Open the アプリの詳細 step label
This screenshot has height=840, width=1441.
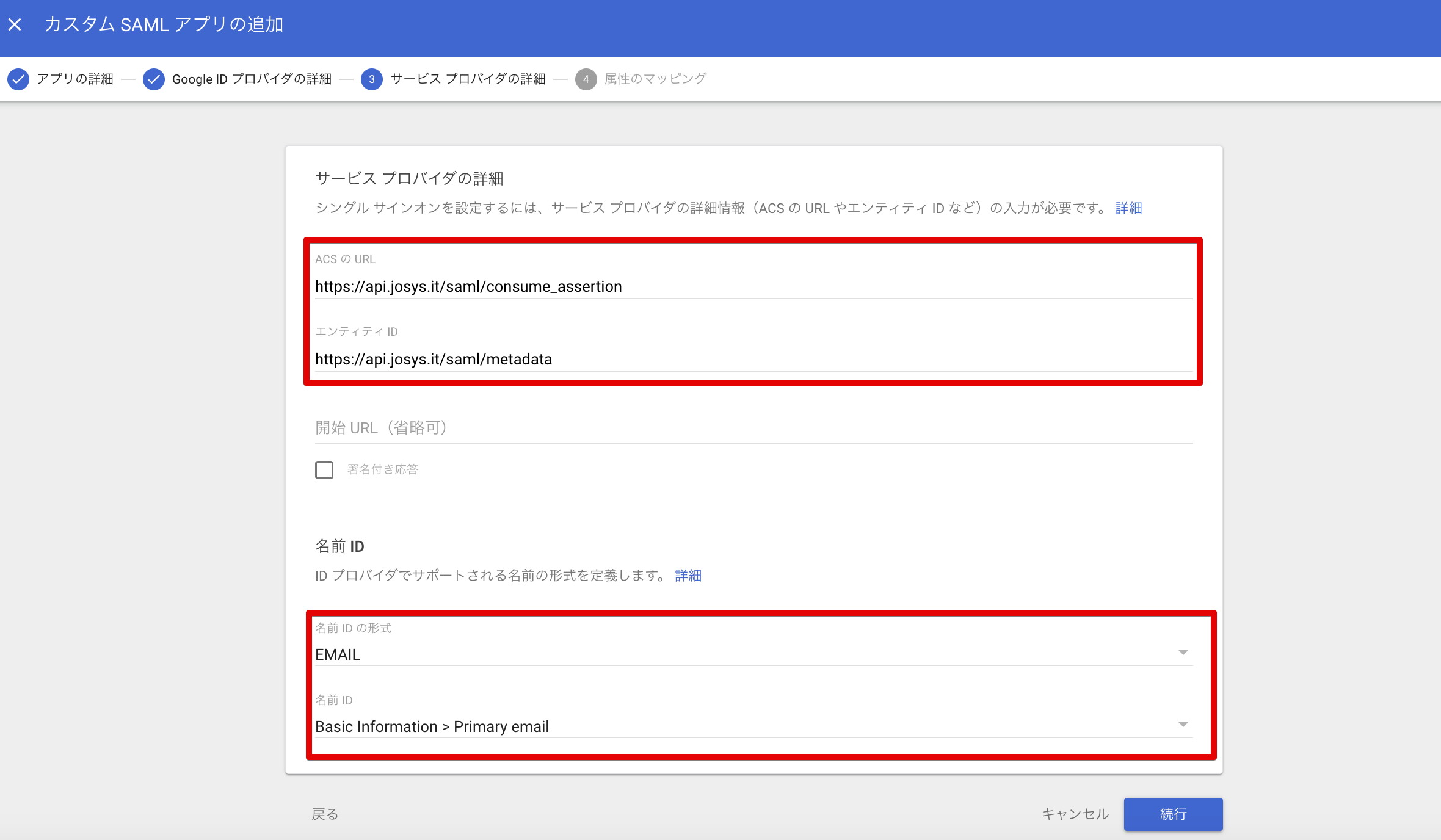pyautogui.click(x=75, y=79)
